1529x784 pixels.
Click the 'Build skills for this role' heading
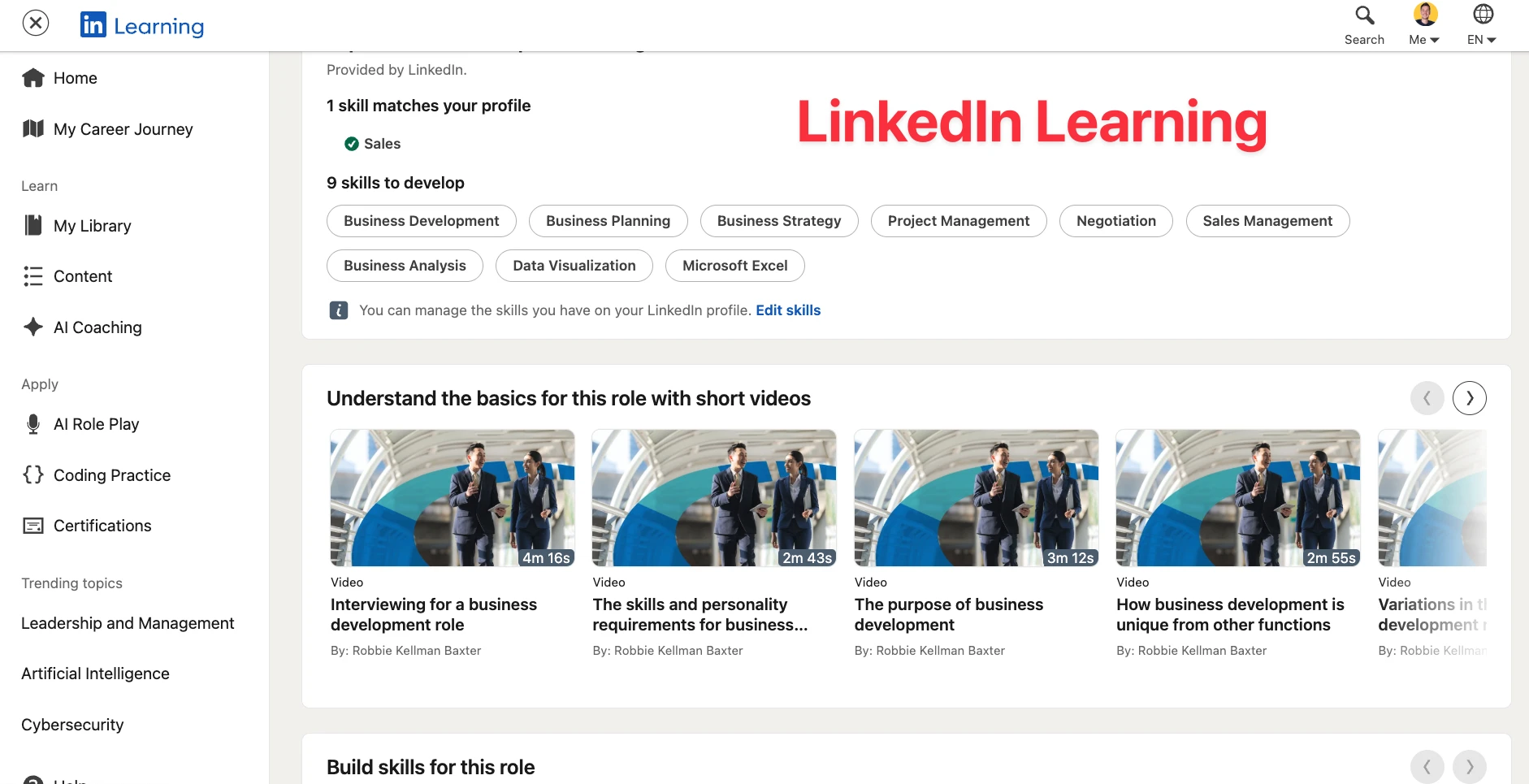431,767
